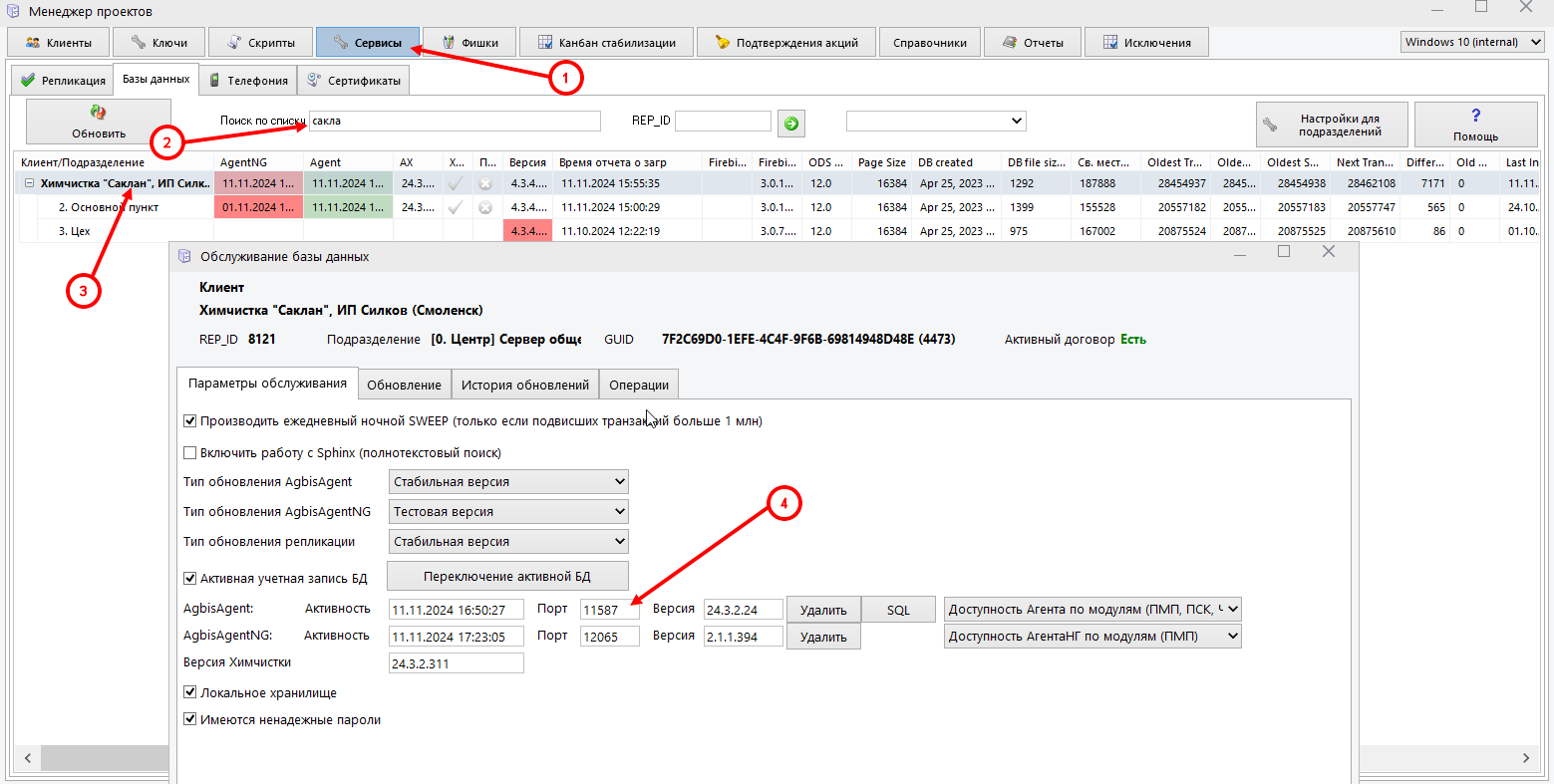1554x784 pixels.
Task: Open Подтверждения акций section
Action: [x=786, y=43]
